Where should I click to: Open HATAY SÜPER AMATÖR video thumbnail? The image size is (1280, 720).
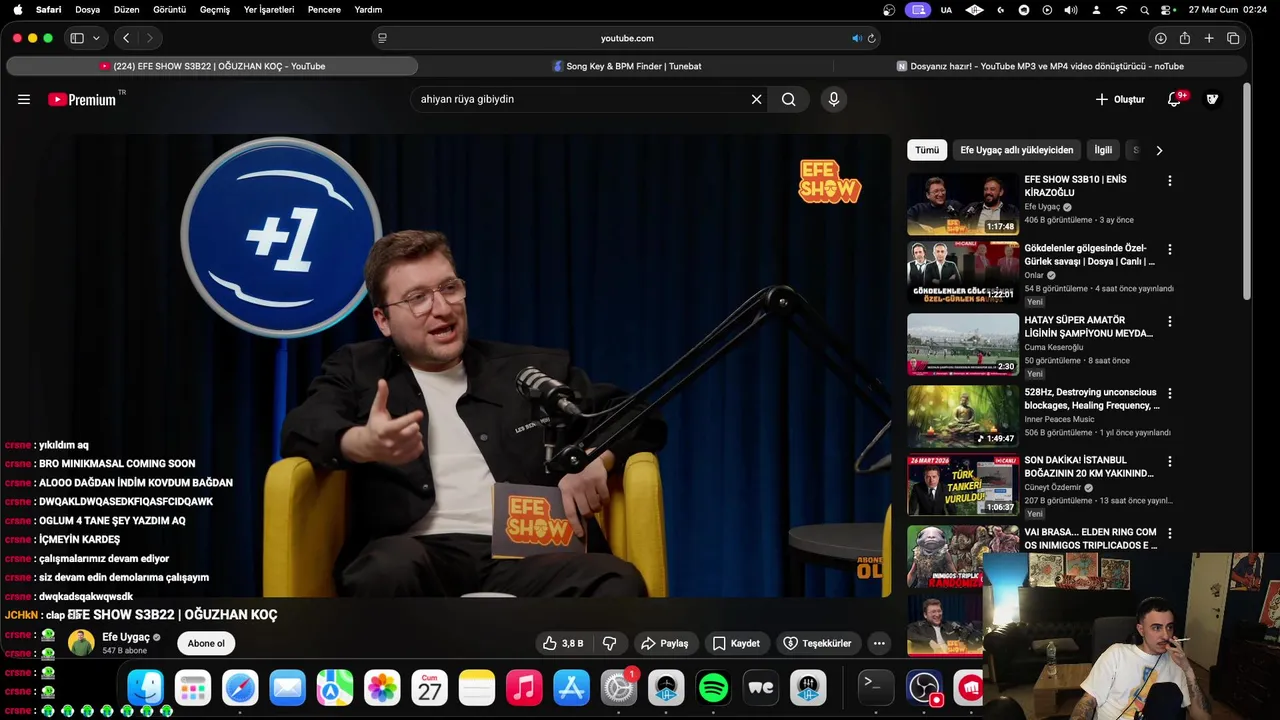pyautogui.click(x=963, y=345)
